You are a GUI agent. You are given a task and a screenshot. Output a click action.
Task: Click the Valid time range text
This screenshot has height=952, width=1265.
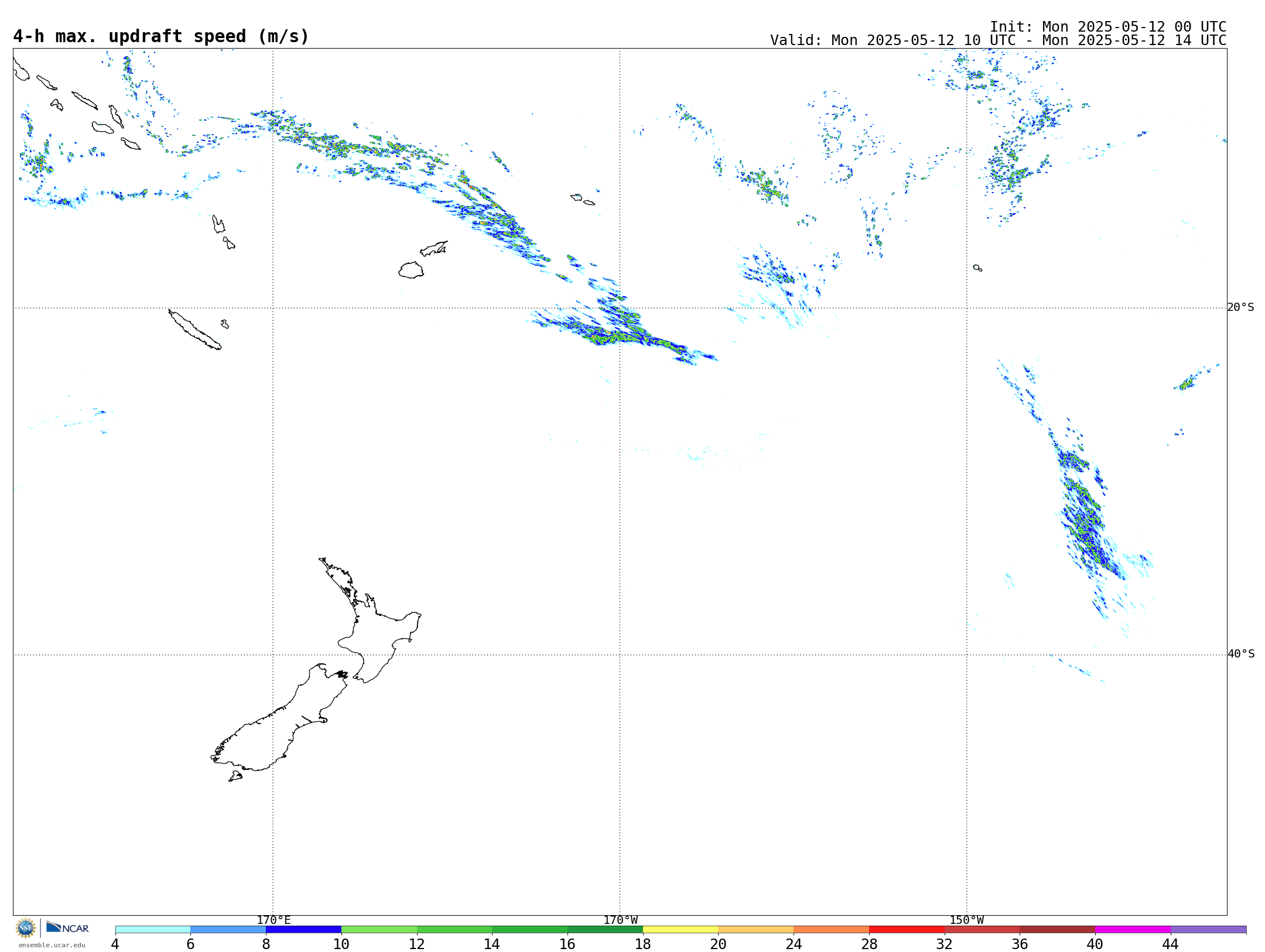[998, 40]
